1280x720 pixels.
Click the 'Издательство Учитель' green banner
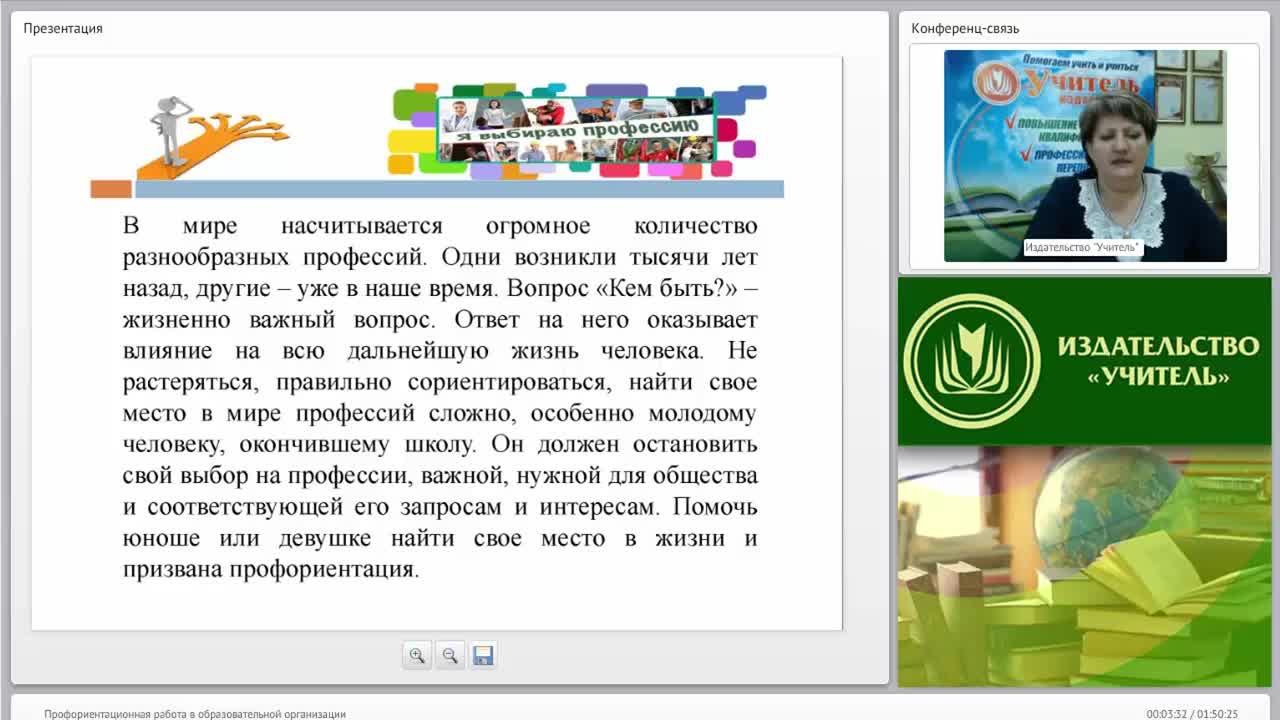[1084, 361]
